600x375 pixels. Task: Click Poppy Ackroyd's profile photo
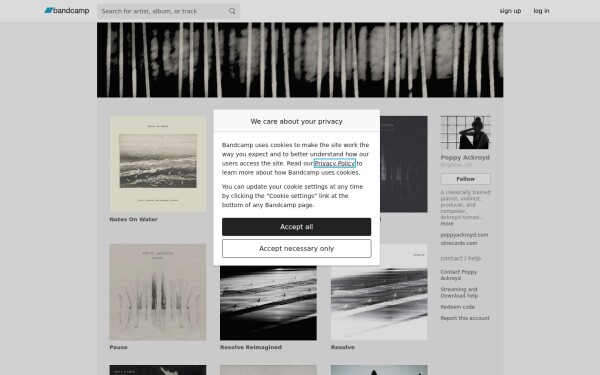pos(465,132)
